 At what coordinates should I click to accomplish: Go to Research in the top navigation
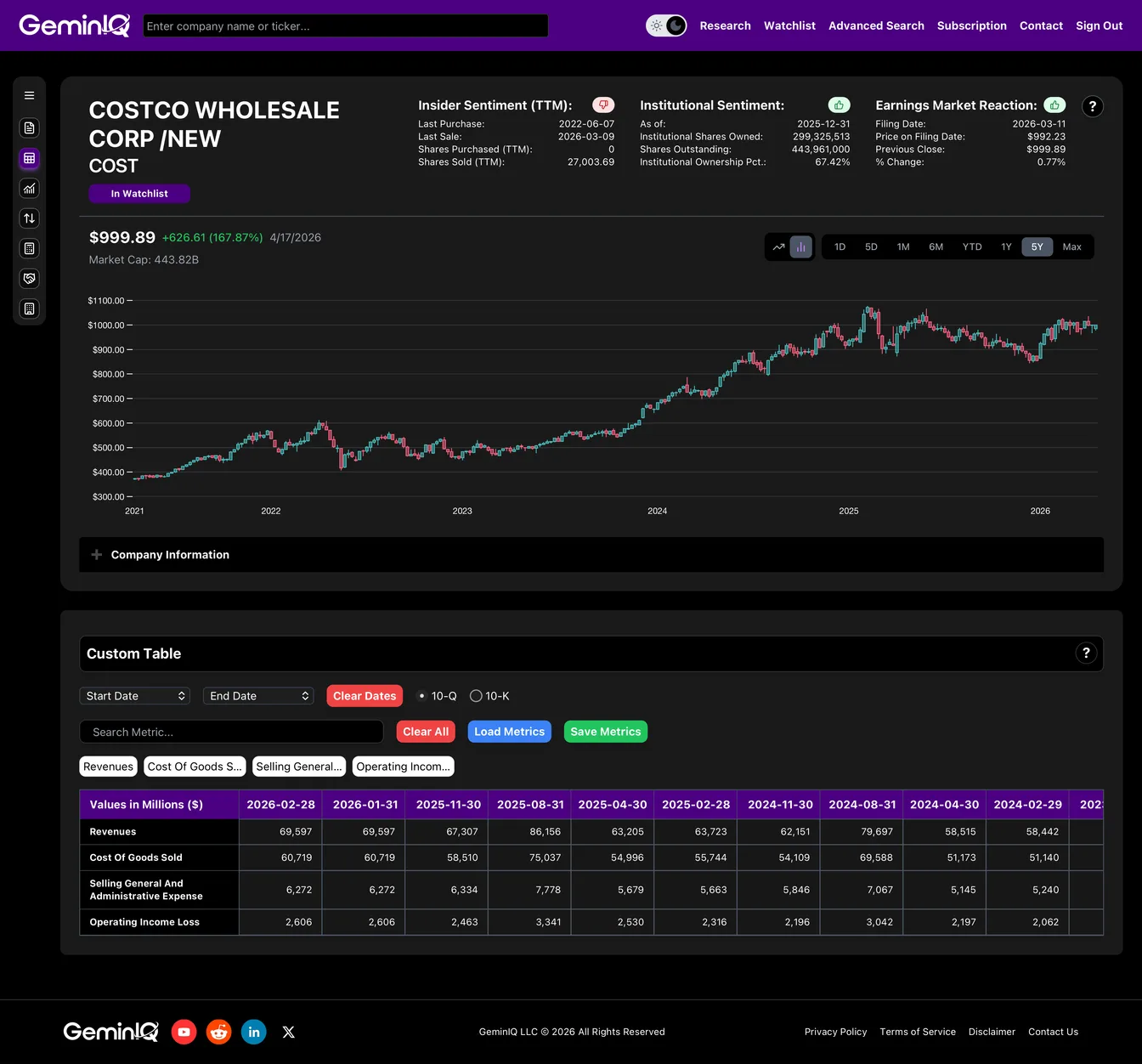(x=725, y=25)
